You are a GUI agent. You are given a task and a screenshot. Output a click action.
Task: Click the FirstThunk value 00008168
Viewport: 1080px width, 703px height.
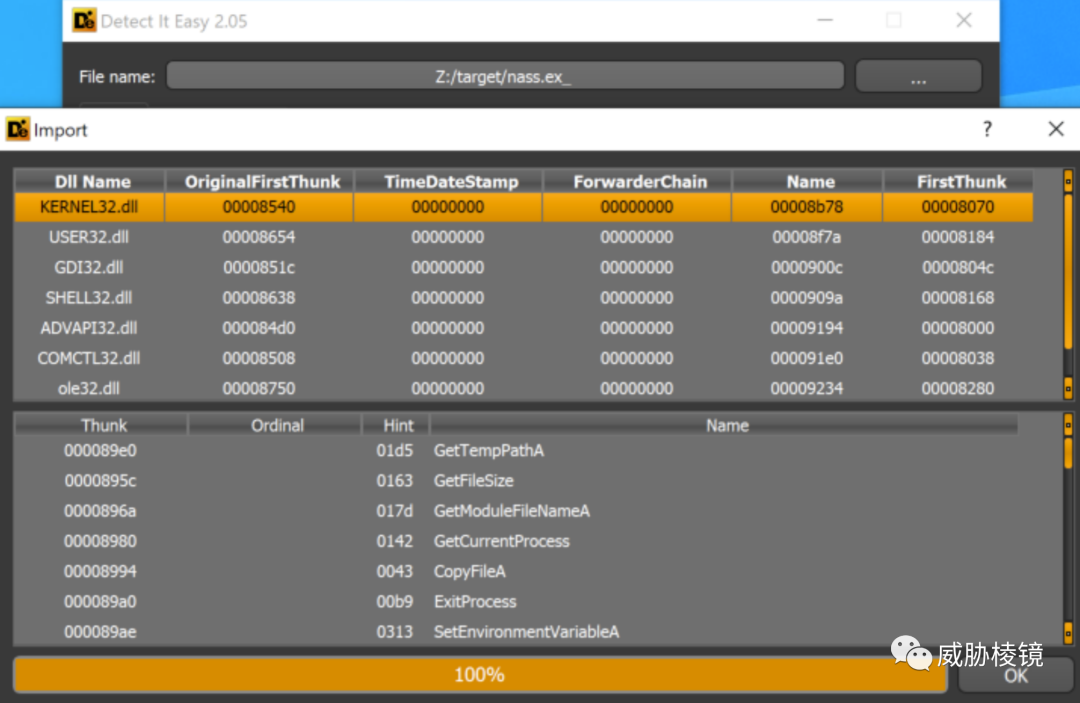[958, 298]
